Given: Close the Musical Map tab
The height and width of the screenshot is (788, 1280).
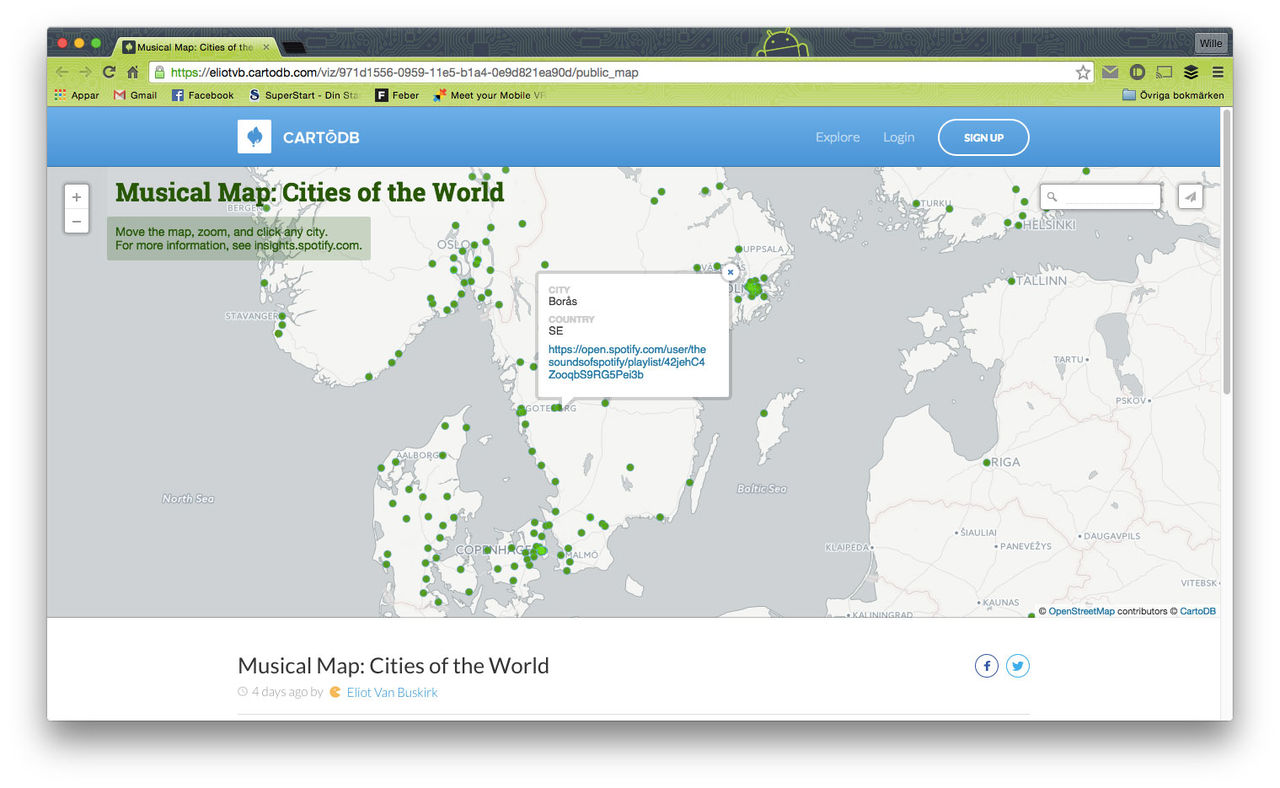Looking at the screenshot, I should 266,47.
